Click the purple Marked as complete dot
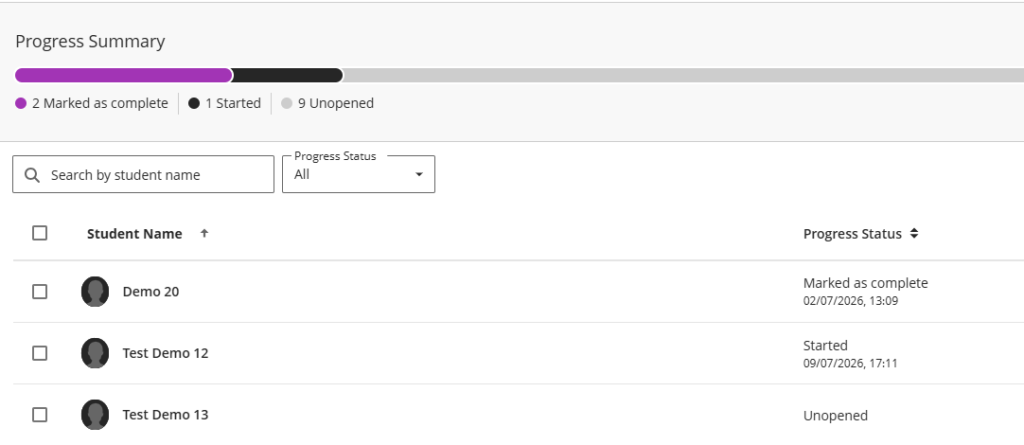The image size is (1024, 445). coord(21,103)
